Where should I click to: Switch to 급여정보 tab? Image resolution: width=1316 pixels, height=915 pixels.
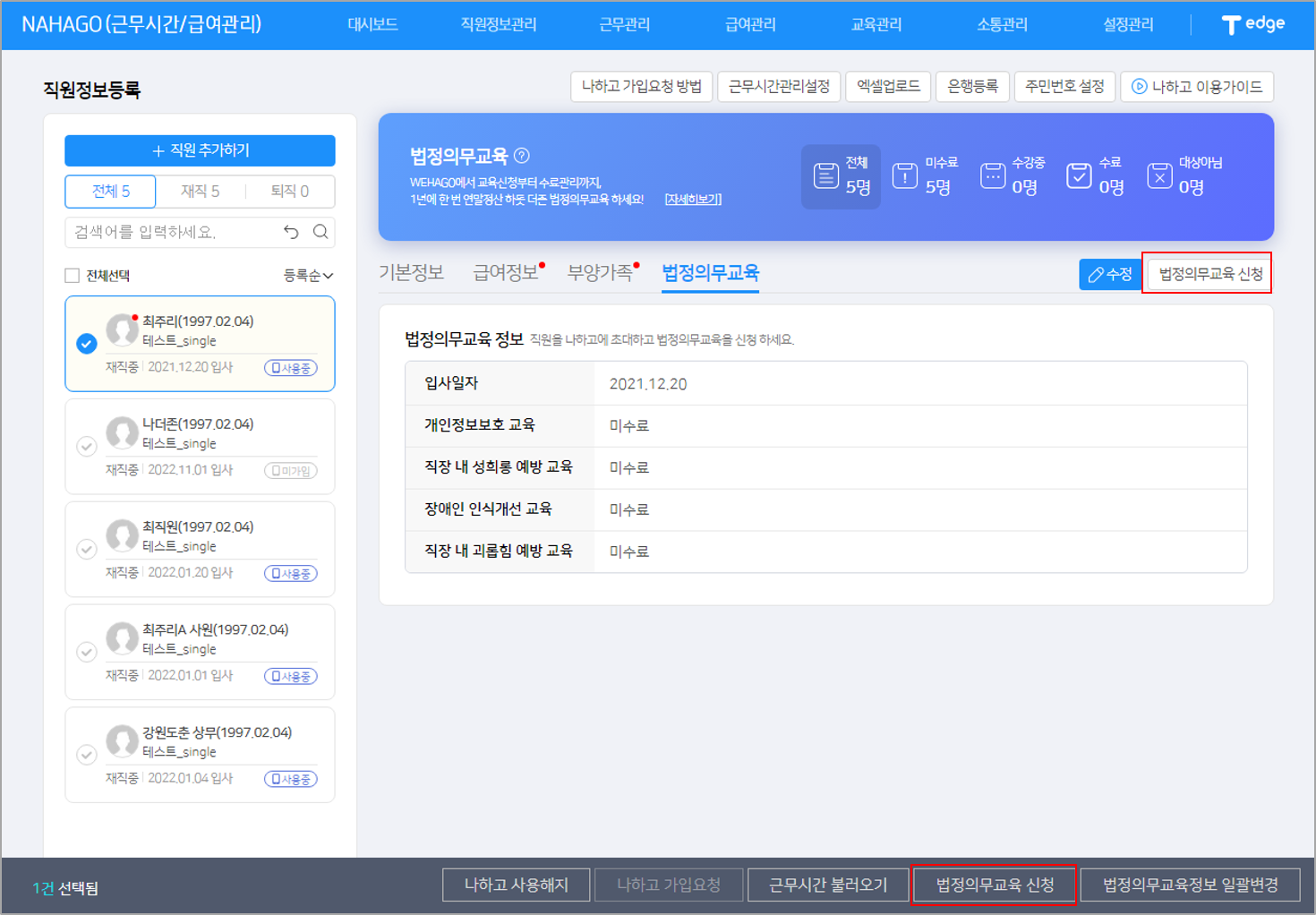[507, 272]
